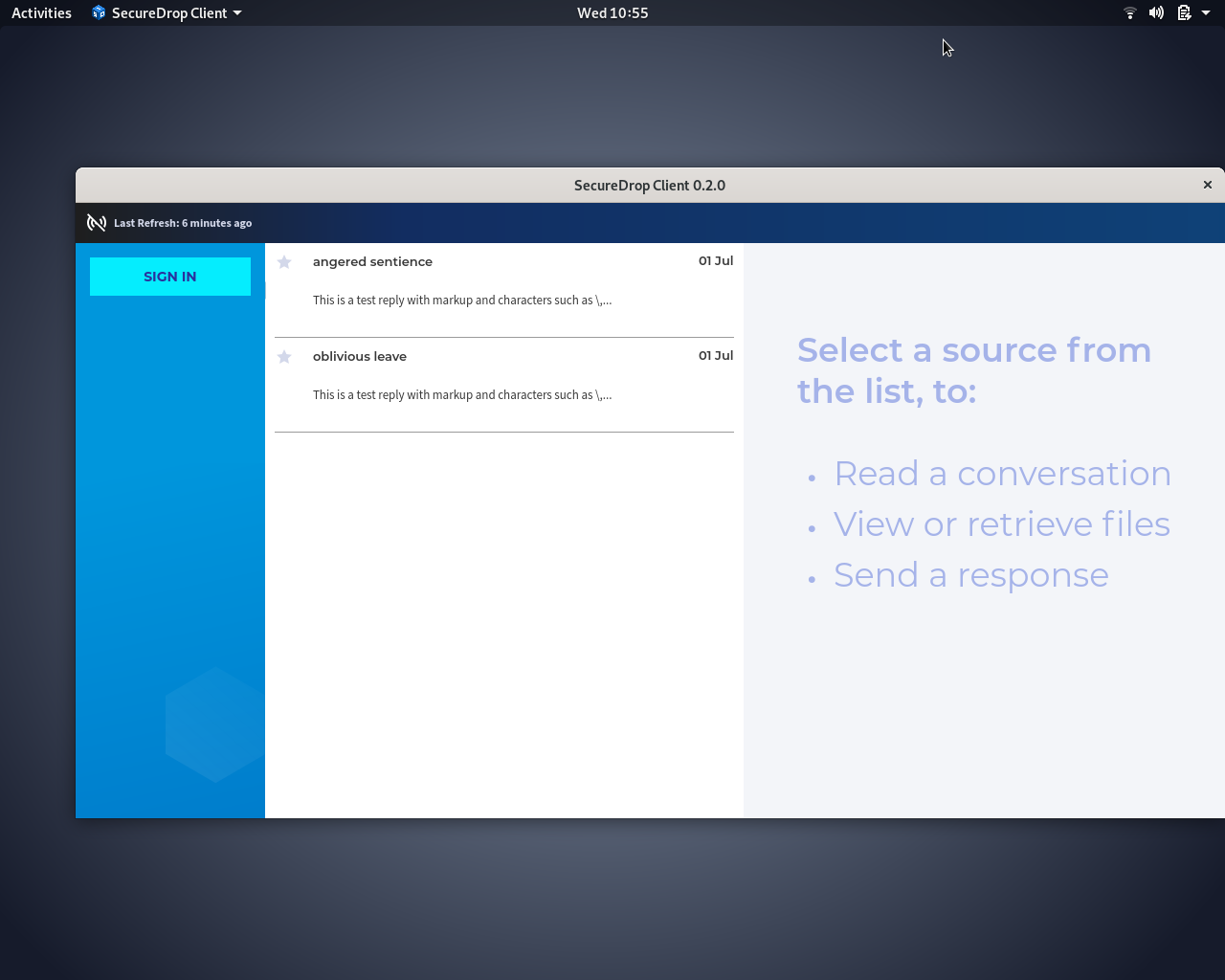Viewport: 1225px width, 980px height.
Task: Click the 01 Jul date on angered sentience
Action: pyautogui.click(x=716, y=261)
